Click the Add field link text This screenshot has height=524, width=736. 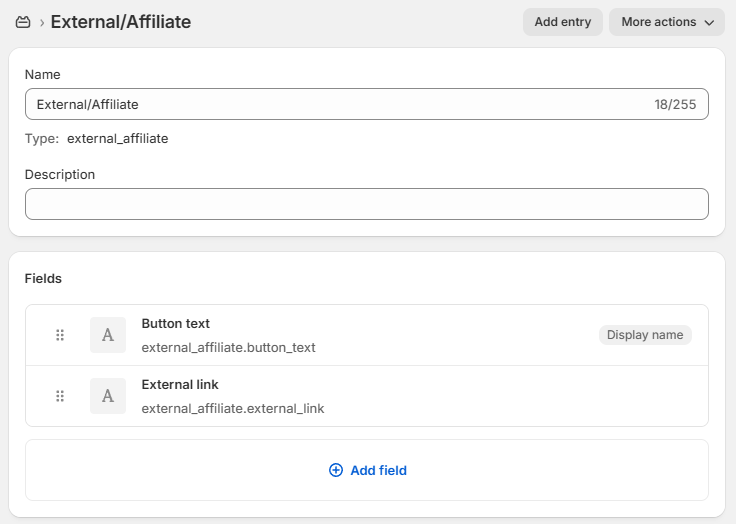[378, 470]
